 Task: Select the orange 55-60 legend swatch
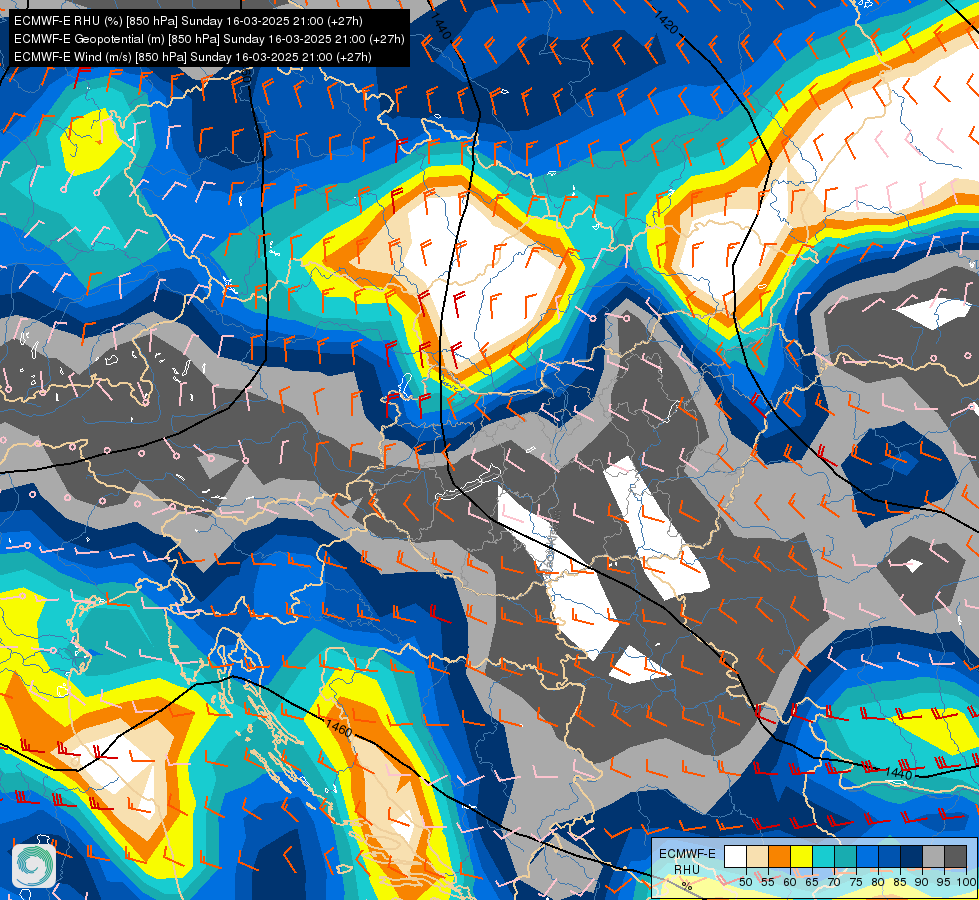tap(779, 856)
